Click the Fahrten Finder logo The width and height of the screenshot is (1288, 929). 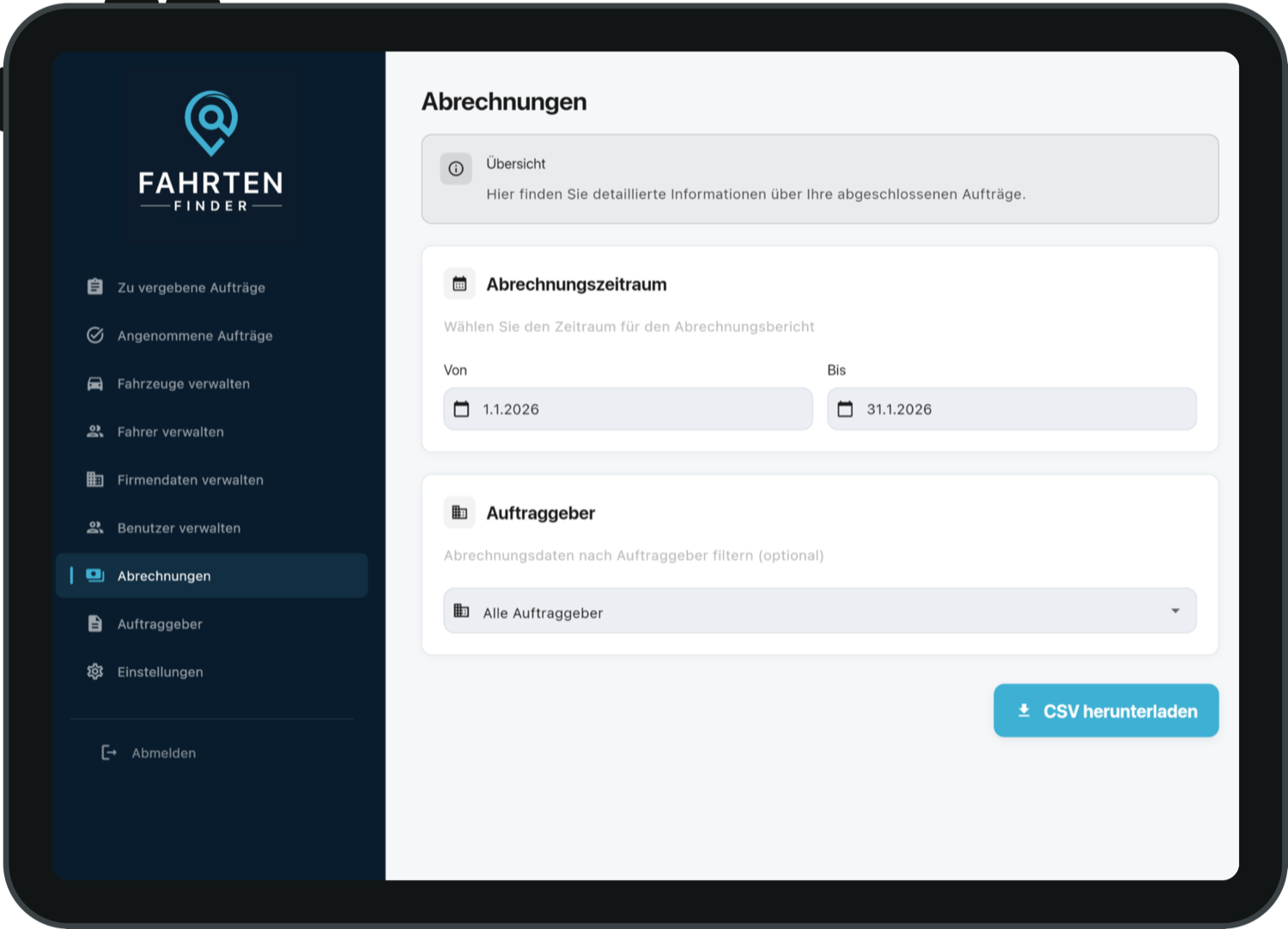pos(211,152)
